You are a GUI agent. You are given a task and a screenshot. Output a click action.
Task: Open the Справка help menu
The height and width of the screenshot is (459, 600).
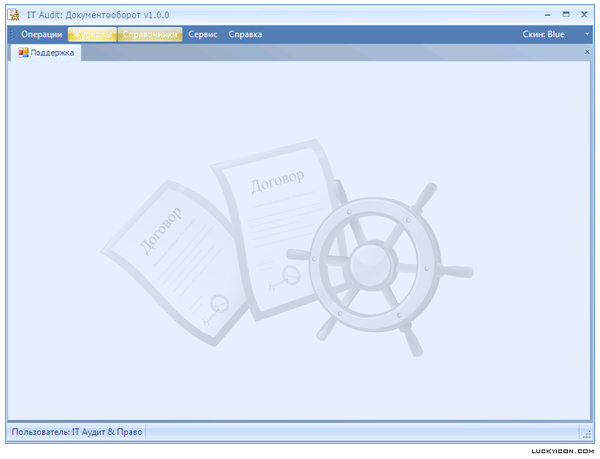click(x=245, y=34)
